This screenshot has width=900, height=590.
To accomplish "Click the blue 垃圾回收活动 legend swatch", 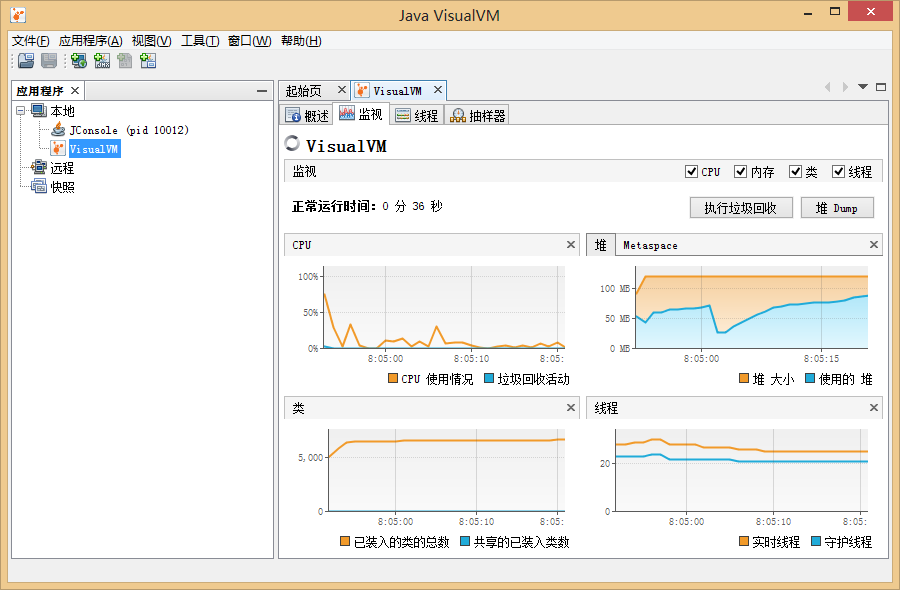I will point(489,378).
